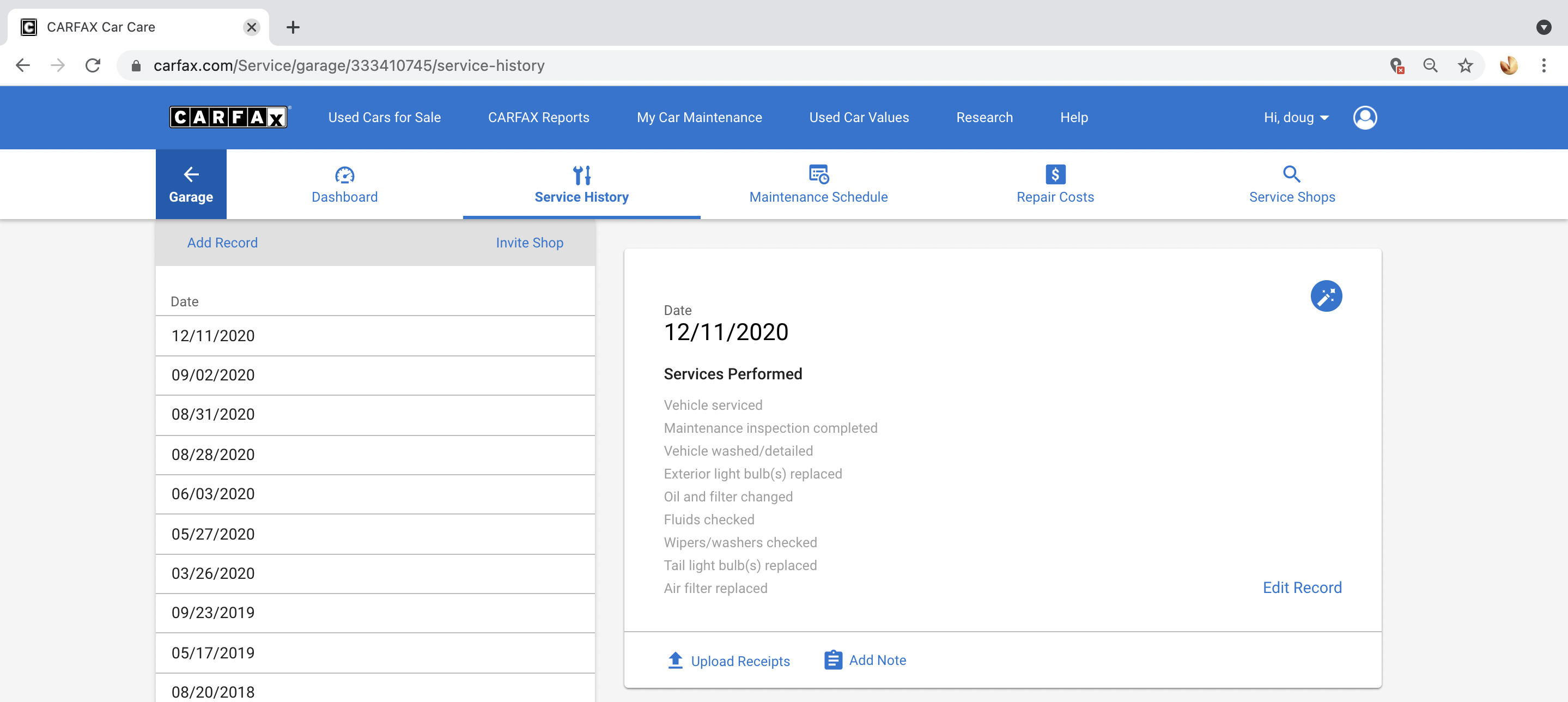
Task: Bookmark this page with the star icon
Action: tap(1465, 65)
